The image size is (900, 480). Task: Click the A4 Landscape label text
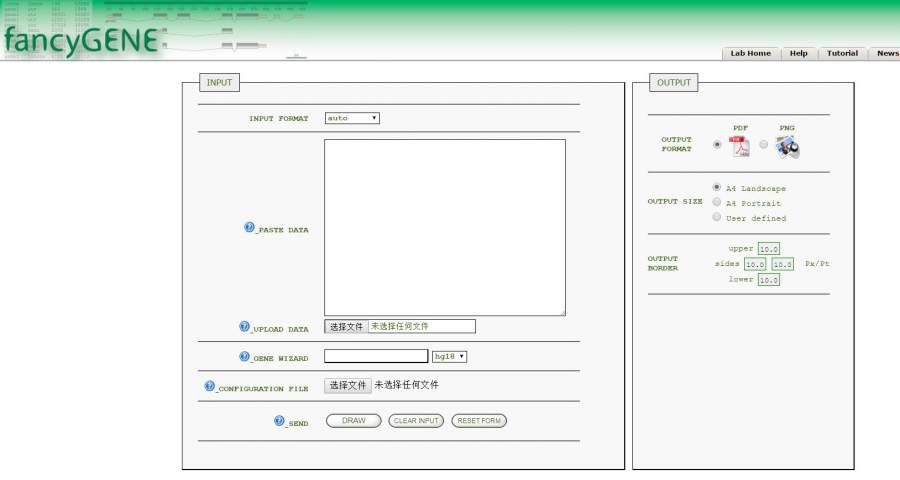pyautogui.click(x=755, y=188)
